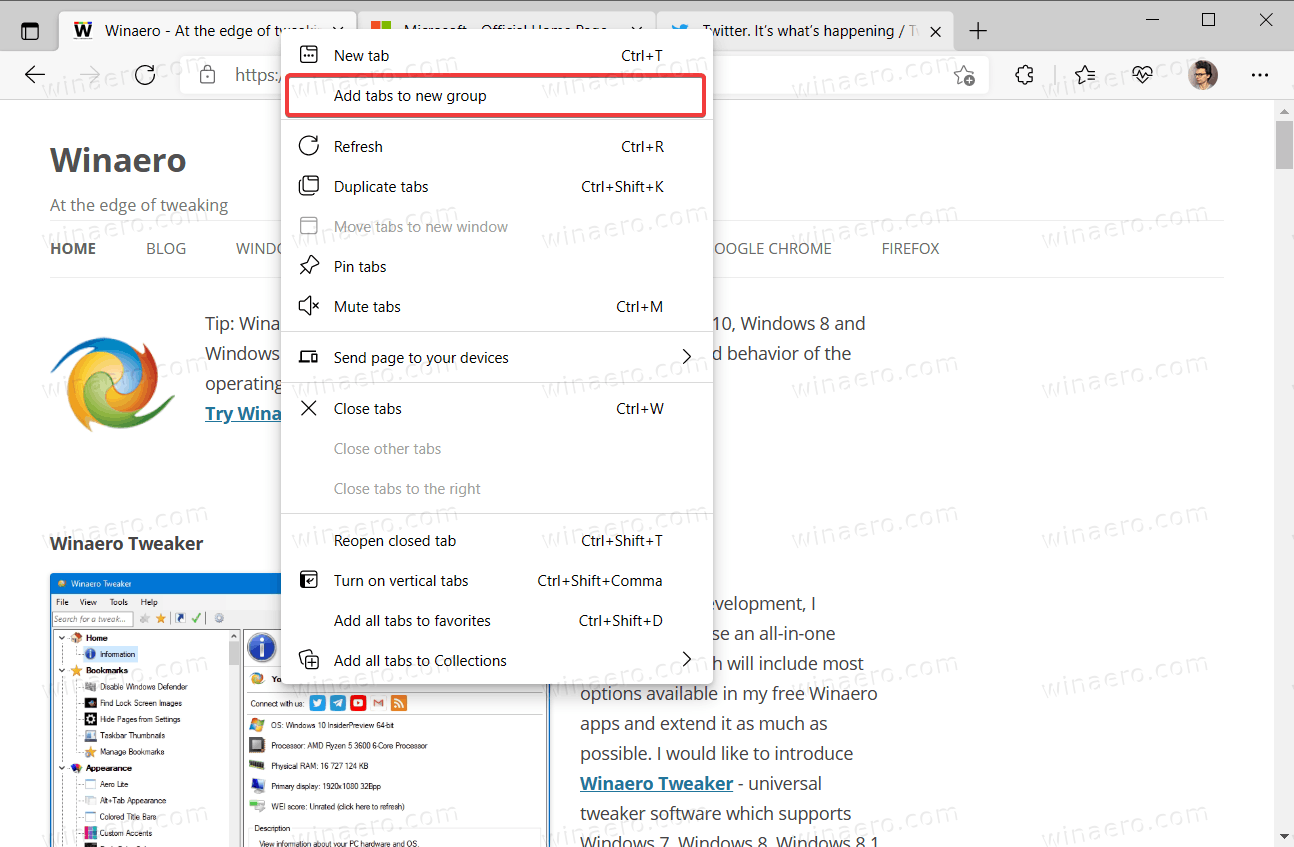Add this page to favorites star icon
Screen dimensions: 1294x847
pos(964,75)
